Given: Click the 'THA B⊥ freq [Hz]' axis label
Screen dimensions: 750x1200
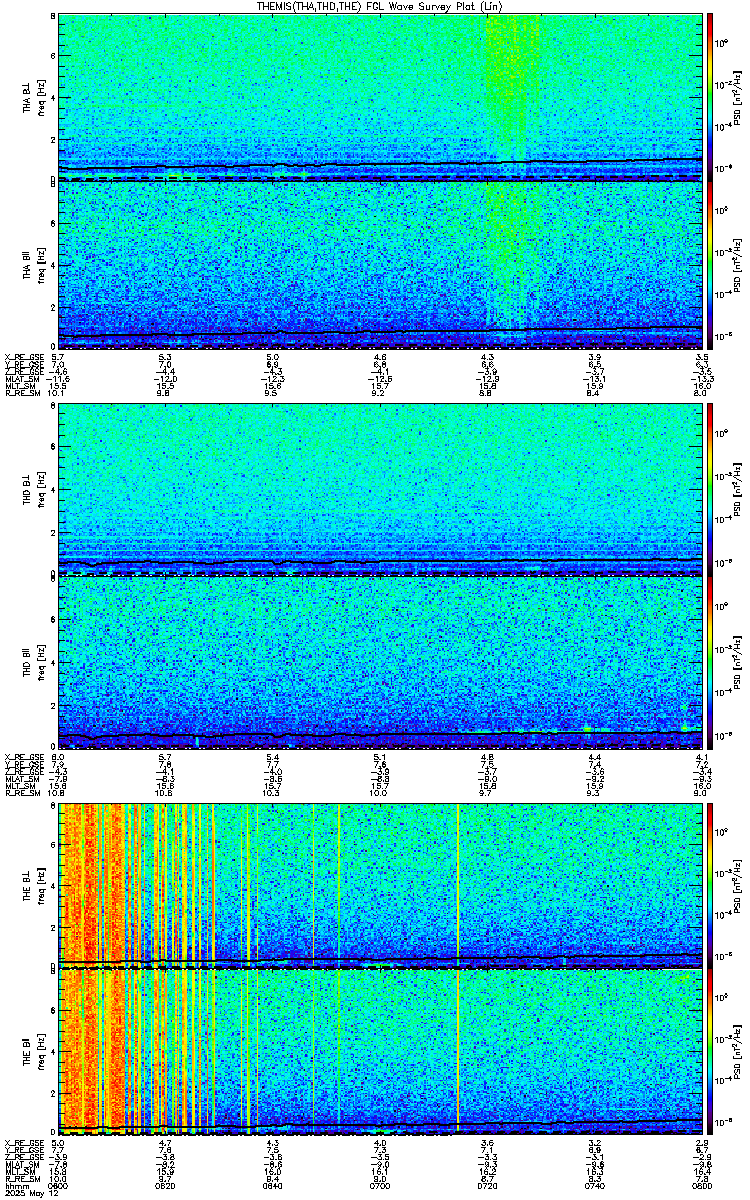Looking at the screenshot, I should coord(33,97).
